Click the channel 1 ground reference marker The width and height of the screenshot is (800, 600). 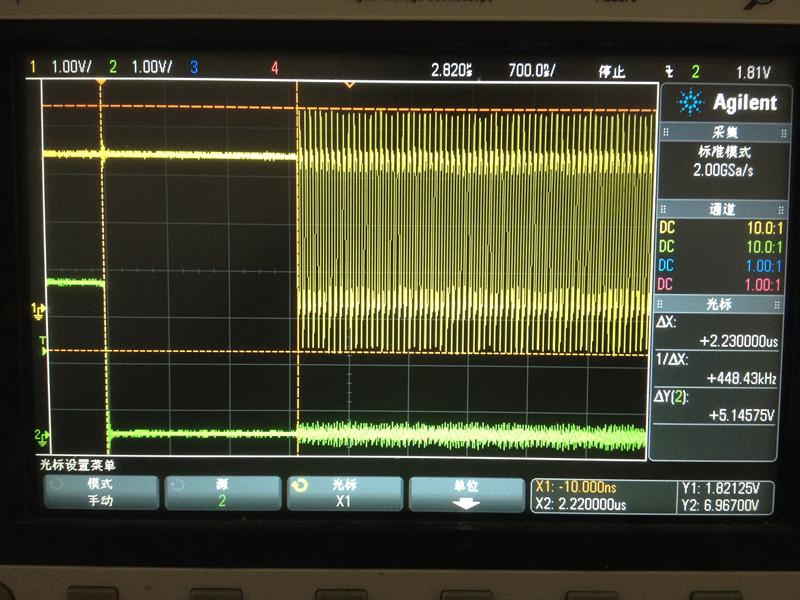[38, 311]
